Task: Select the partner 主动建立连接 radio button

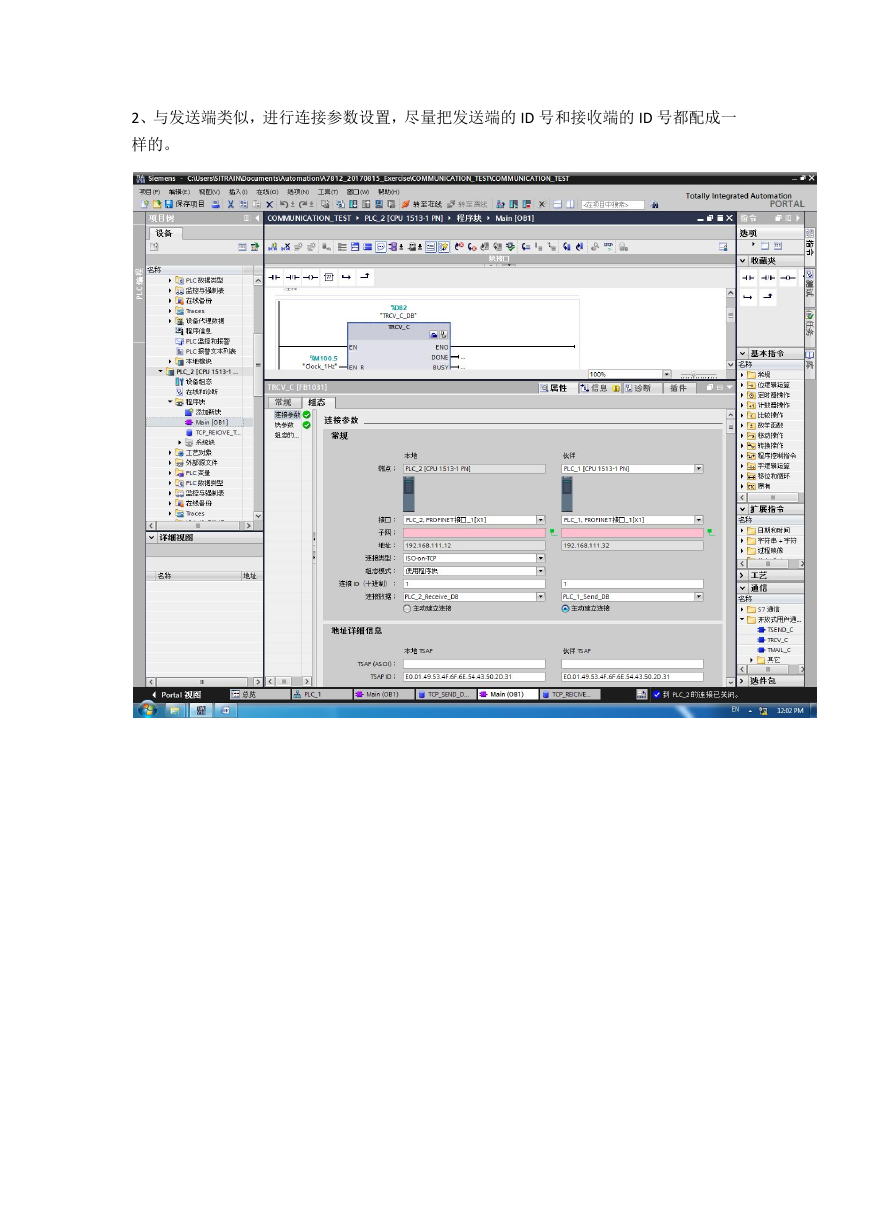Action: 565,607
